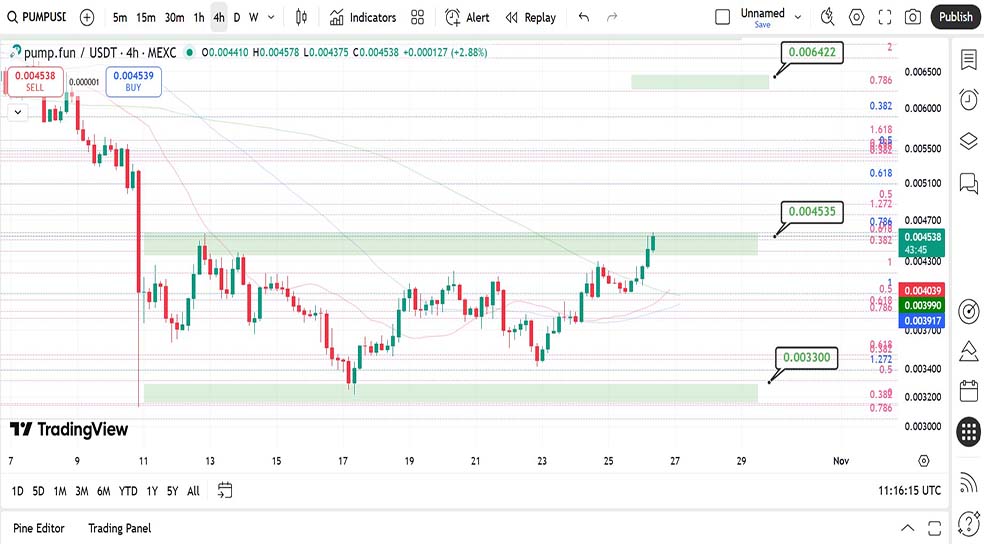Click the Publish button
The image size is (984, 544).
955,17
